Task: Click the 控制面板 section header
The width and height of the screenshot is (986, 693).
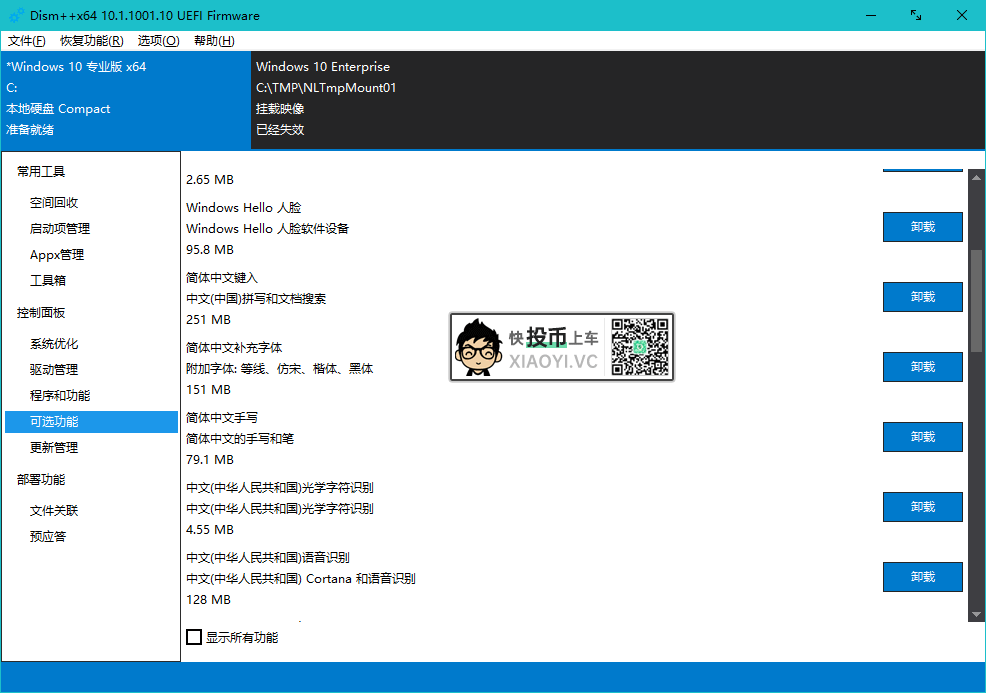Action: point(41,313)
